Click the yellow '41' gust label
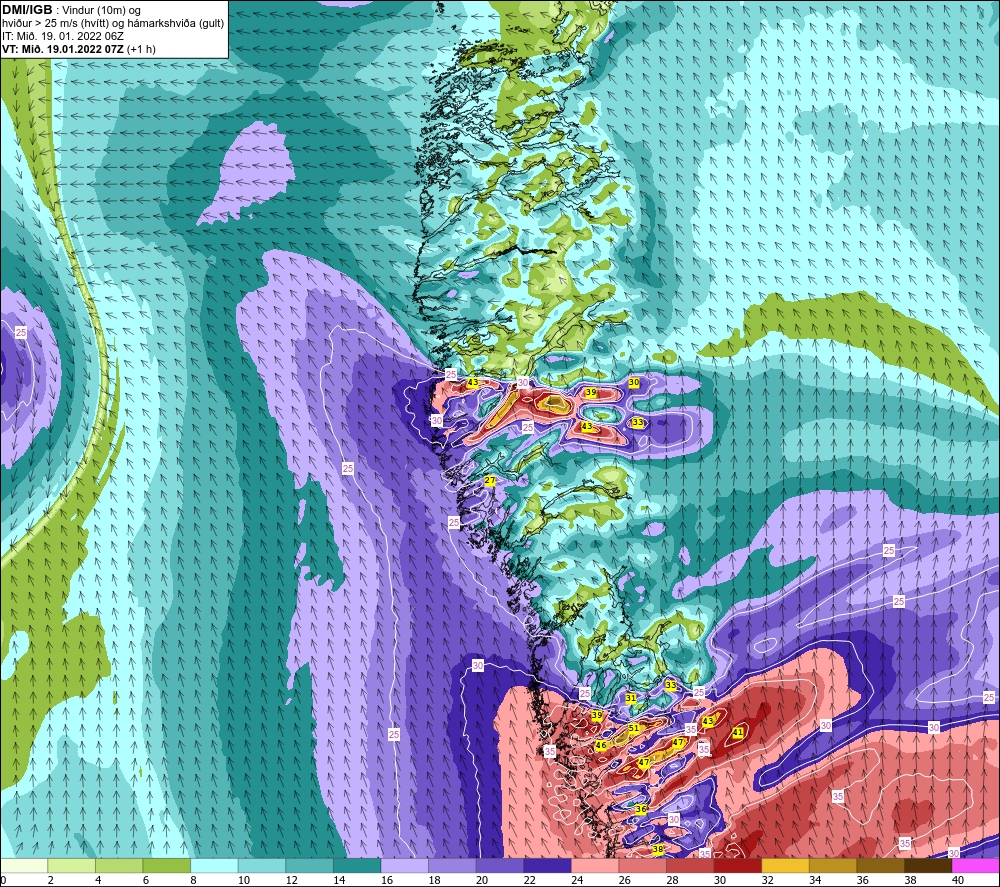The height and width of the screenshot is (887, 1000). (738, 732)
